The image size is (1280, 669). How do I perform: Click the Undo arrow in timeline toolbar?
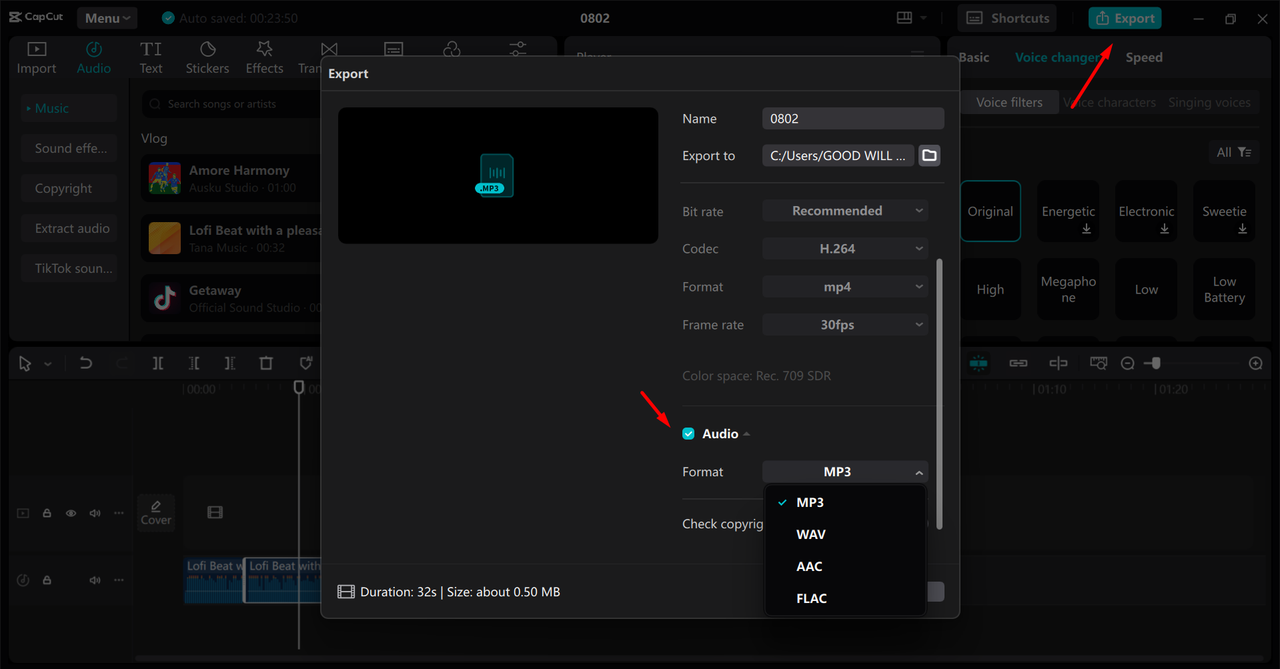86,363
